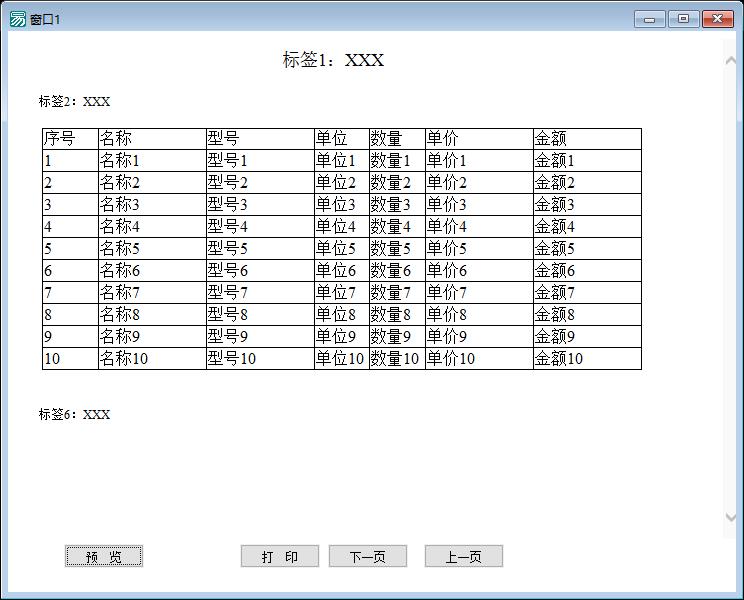Select the cell 名称6

[152, 270]
